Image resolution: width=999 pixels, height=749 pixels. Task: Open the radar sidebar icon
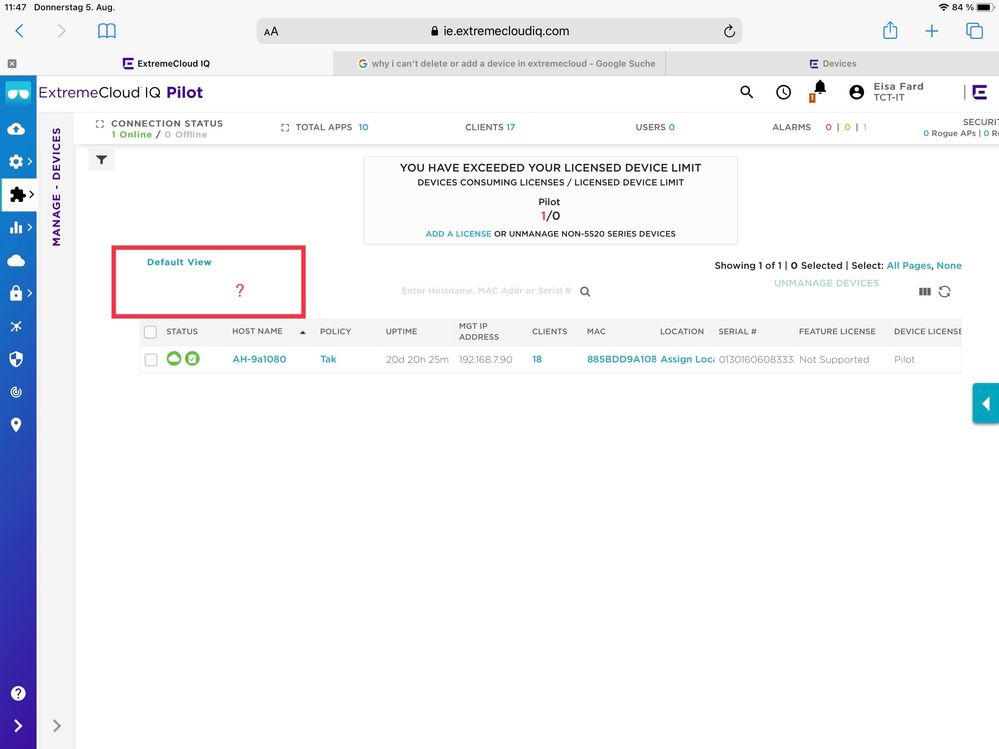click(17, 392)
